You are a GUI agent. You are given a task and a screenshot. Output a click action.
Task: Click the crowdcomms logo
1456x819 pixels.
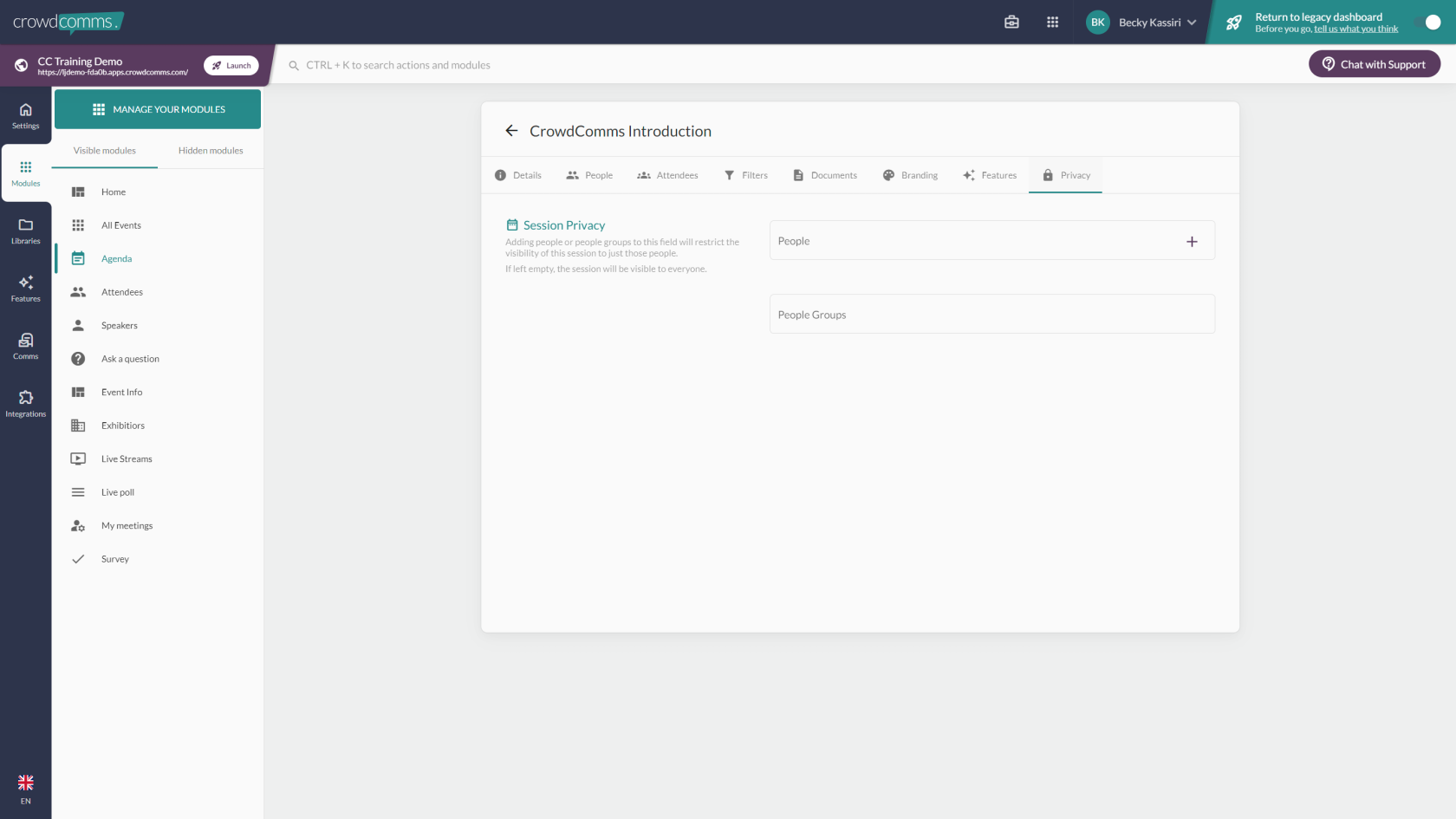coord(68,23)
